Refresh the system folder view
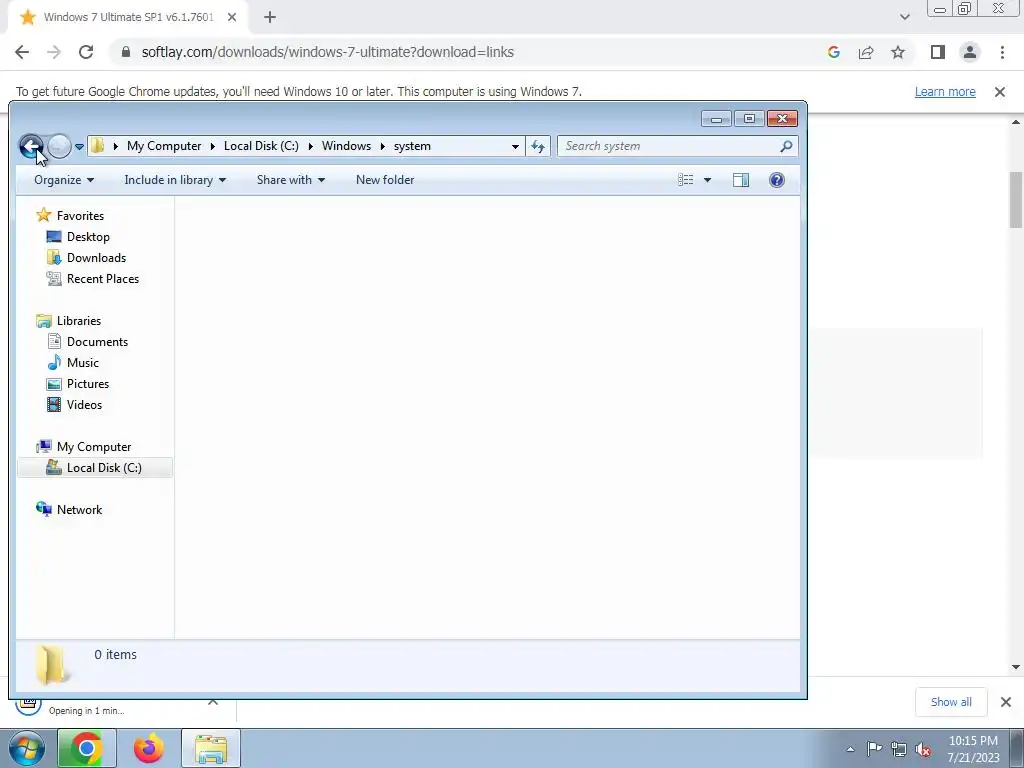The width and height of the screenshot is (1024, 768). tap(538, 146)
